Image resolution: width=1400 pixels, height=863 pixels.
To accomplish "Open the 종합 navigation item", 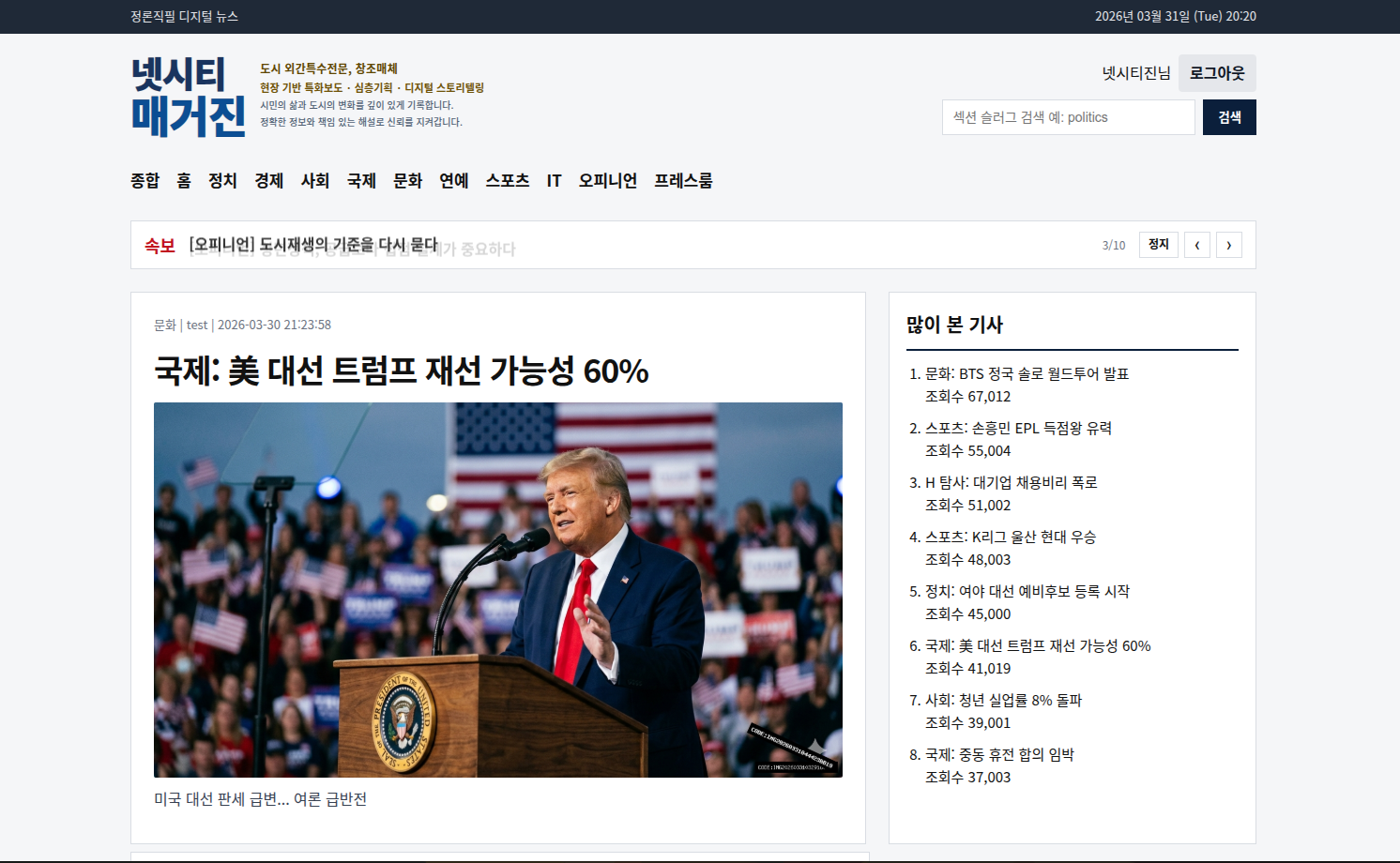I will pyautogui.click(x=145, y=181).
